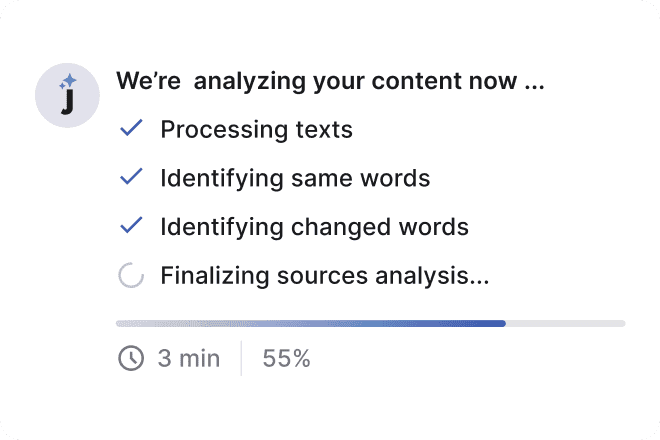660x440 pixels.
Task: Click the loading spinner beside Finalizing sources analysis
Action: click(x=131, y=275)
